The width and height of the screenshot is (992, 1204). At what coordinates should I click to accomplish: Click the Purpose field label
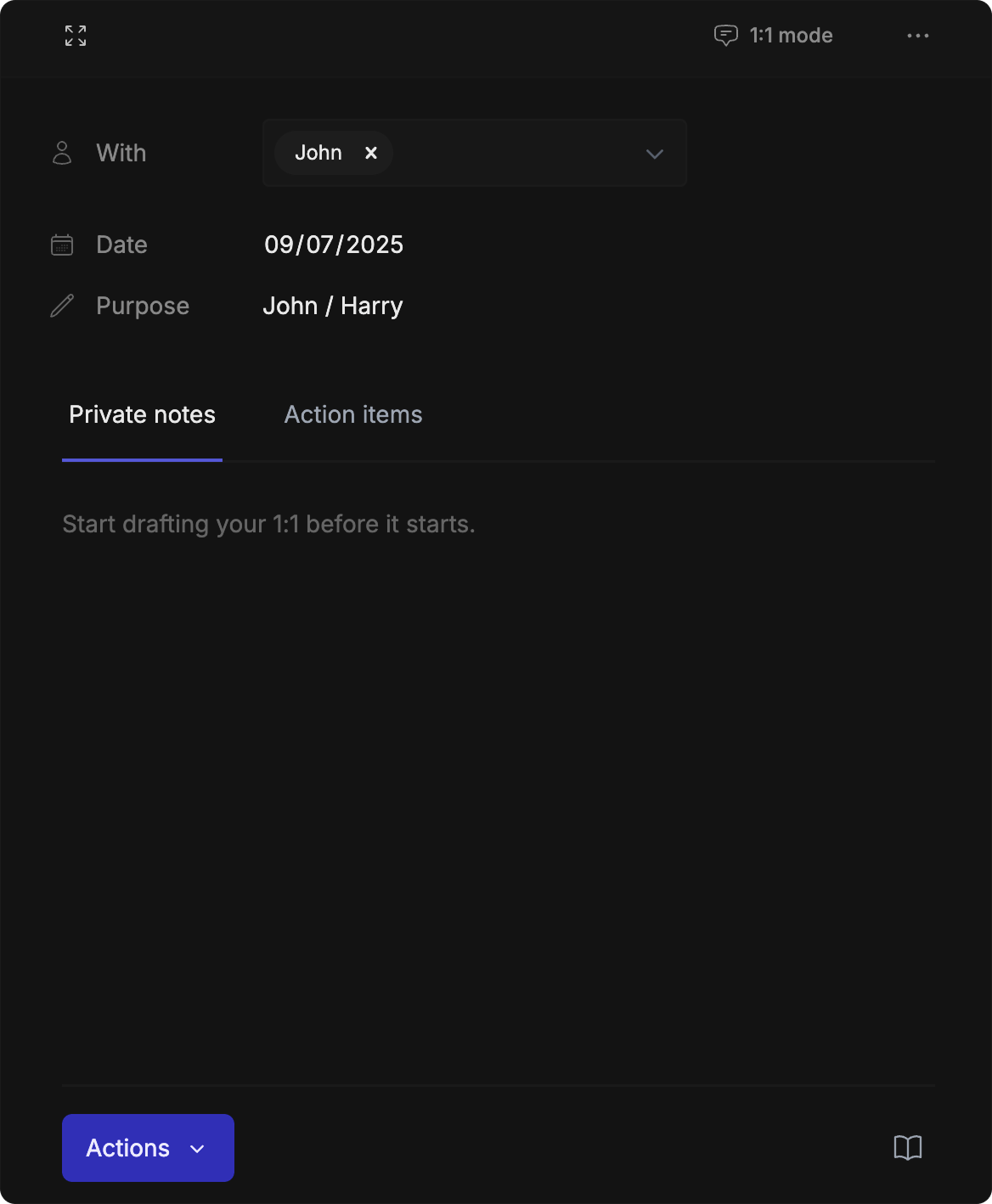point(143,306)
